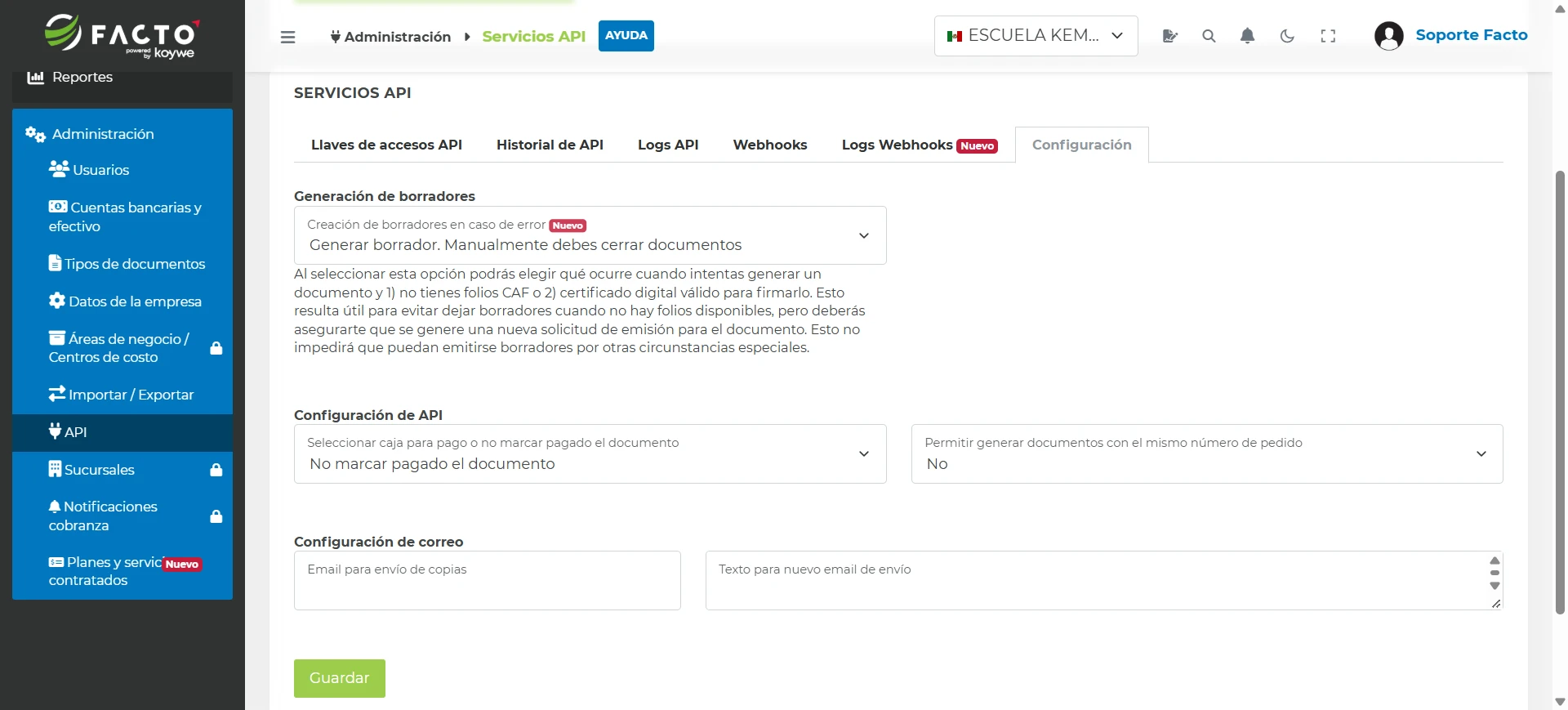The width and height of the screenshot is (1568, 710).
Task: Click Texto para nuevo email de envío textarea
Action: click(x=1104, y=580)
